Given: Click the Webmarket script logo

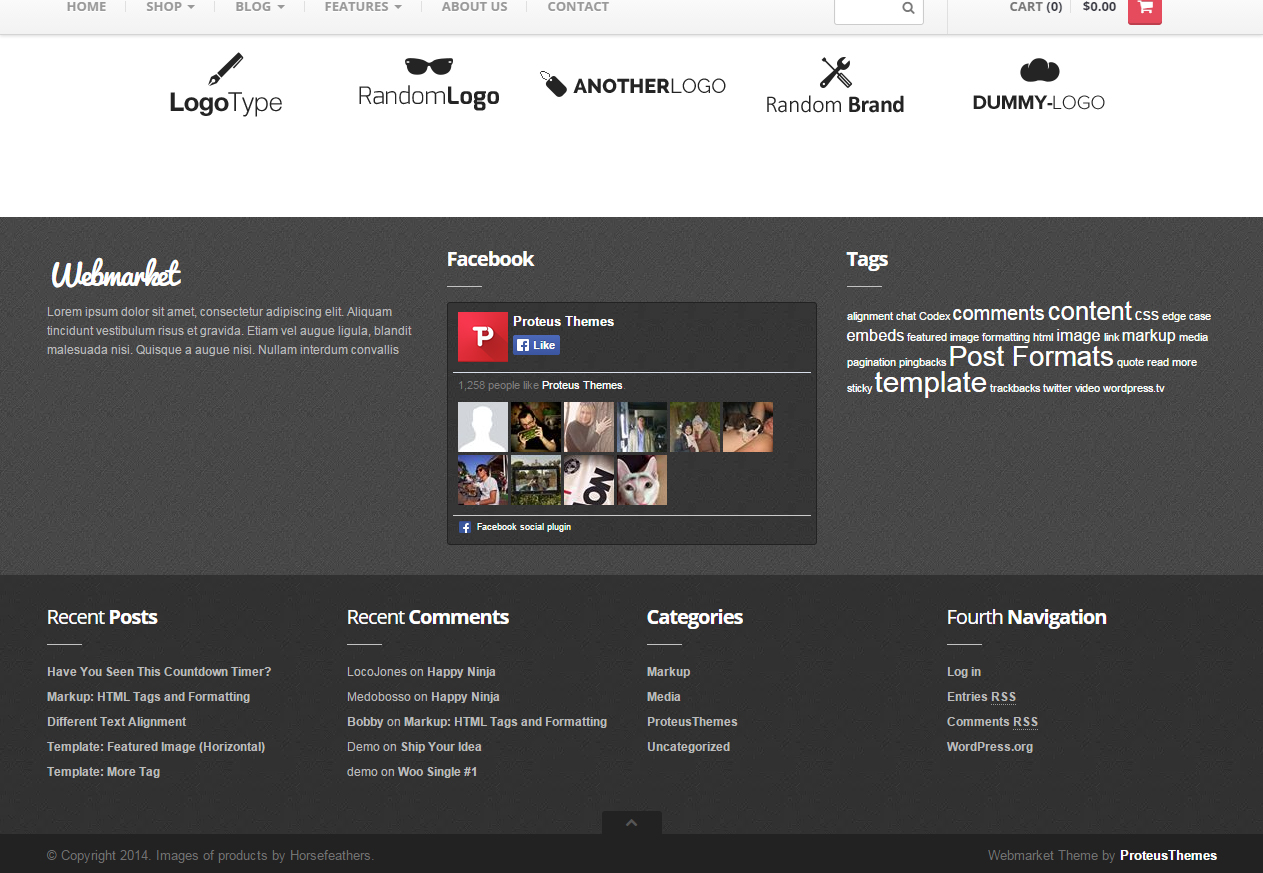Looking at the screenshot, I should tap(115, 271).
